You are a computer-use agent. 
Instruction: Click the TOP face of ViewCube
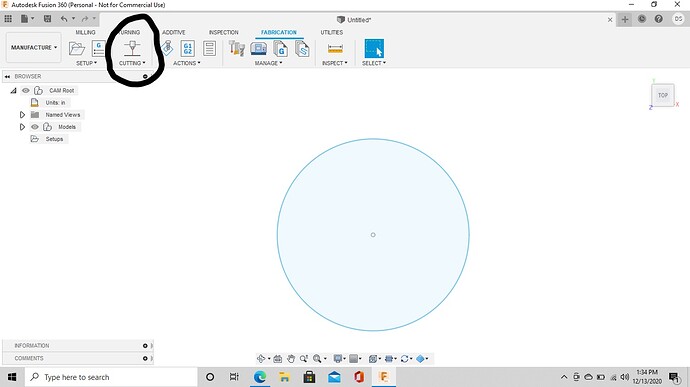click(x=663, y=95)
